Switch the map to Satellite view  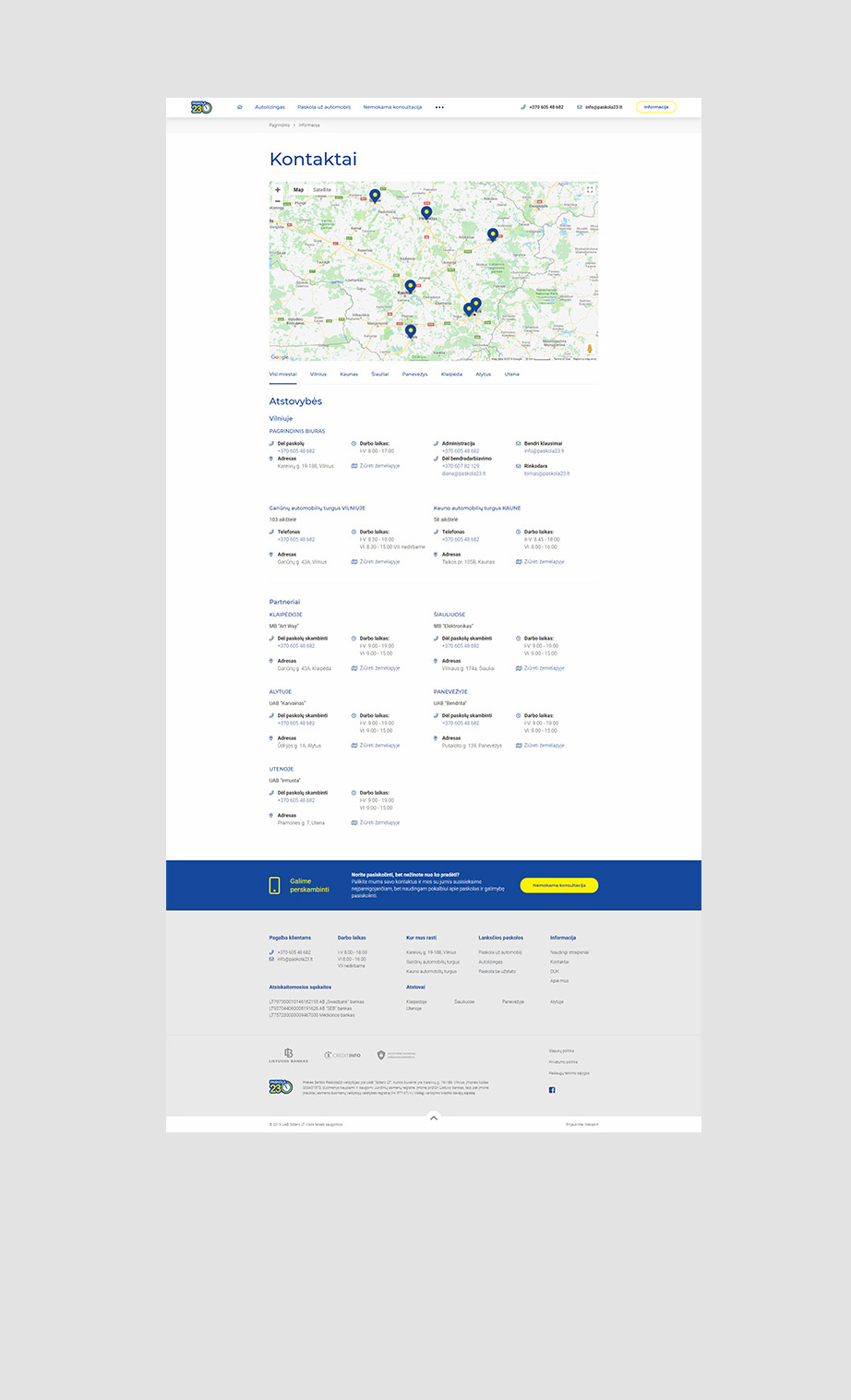(322, 190)
